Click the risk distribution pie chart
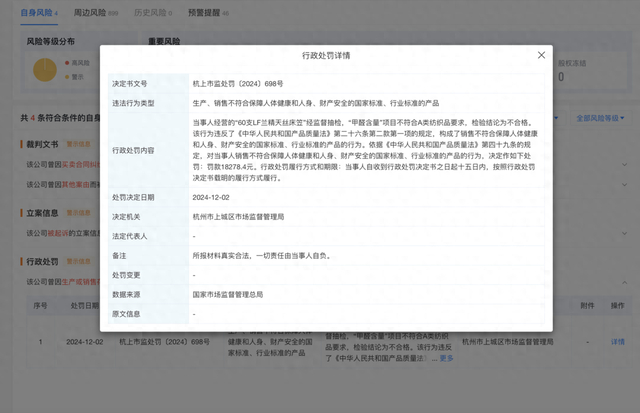This screenshot has height=413, width=640. tap(45, 69)
